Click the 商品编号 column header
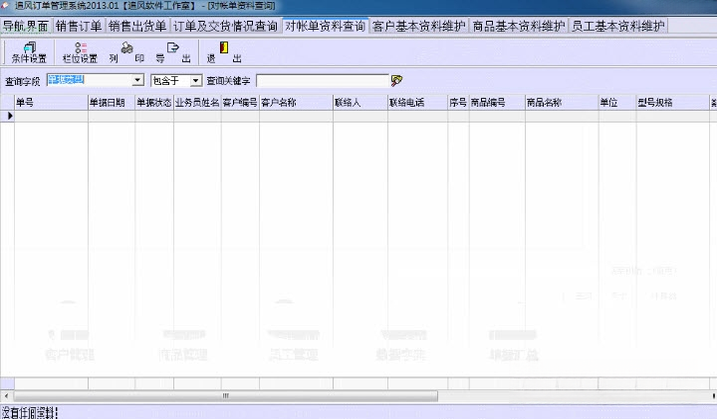The height and width of the screenshot is (419, 717). [497, 102]
